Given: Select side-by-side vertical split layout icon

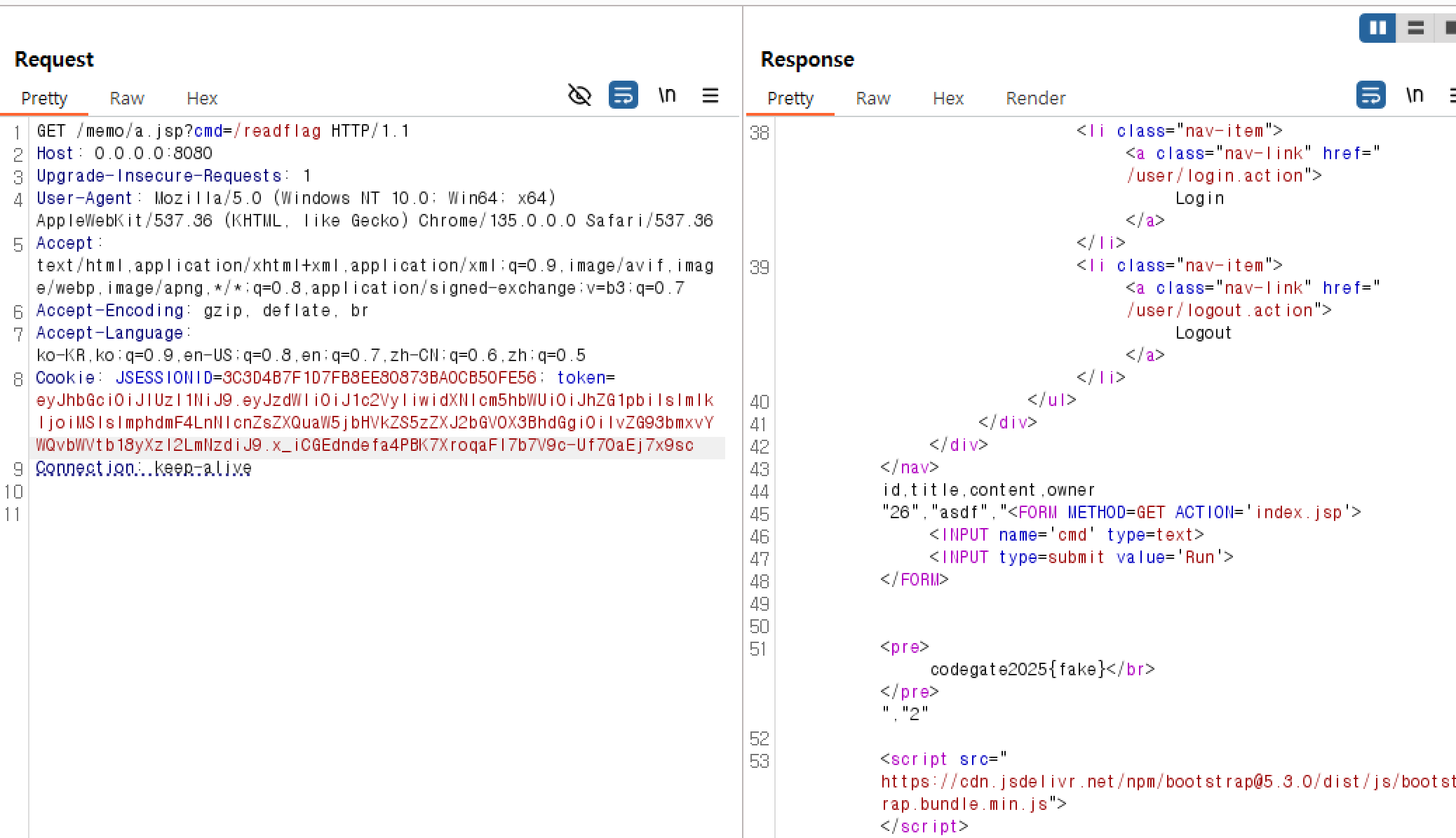Looking at the screenshot, I should (x=1377, y=28).
